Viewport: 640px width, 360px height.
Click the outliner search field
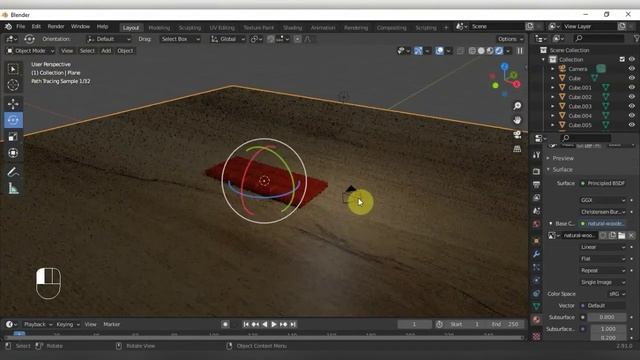(x=599, y=38)
